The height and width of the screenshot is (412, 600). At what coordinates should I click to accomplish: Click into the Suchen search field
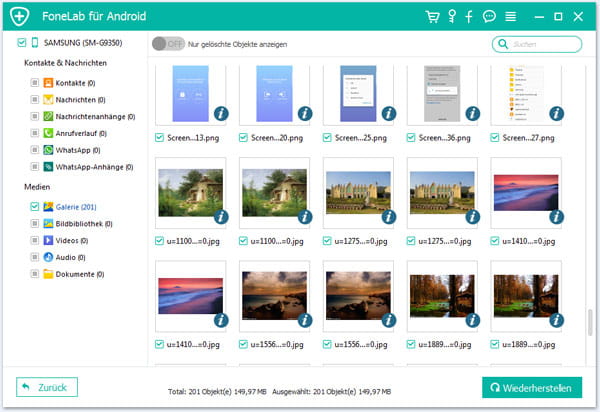pos(541,44)
